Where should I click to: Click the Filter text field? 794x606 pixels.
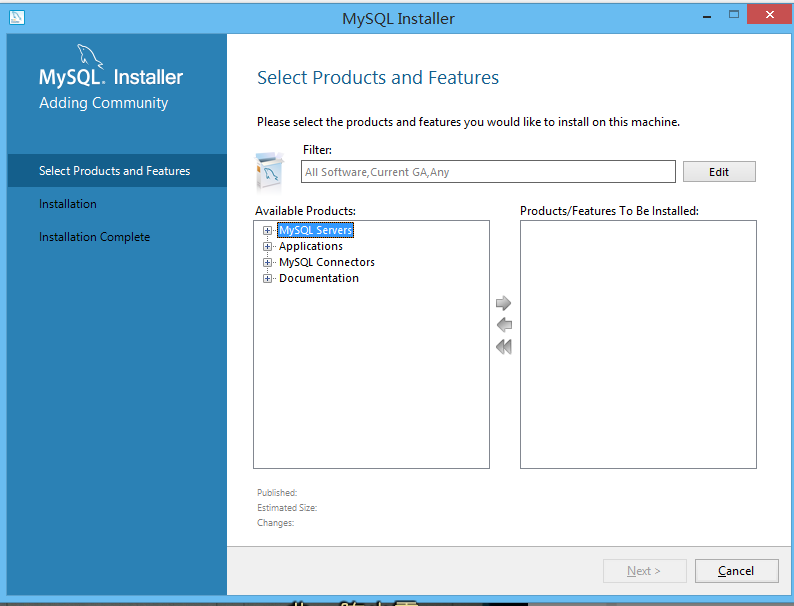click(488, 172)
